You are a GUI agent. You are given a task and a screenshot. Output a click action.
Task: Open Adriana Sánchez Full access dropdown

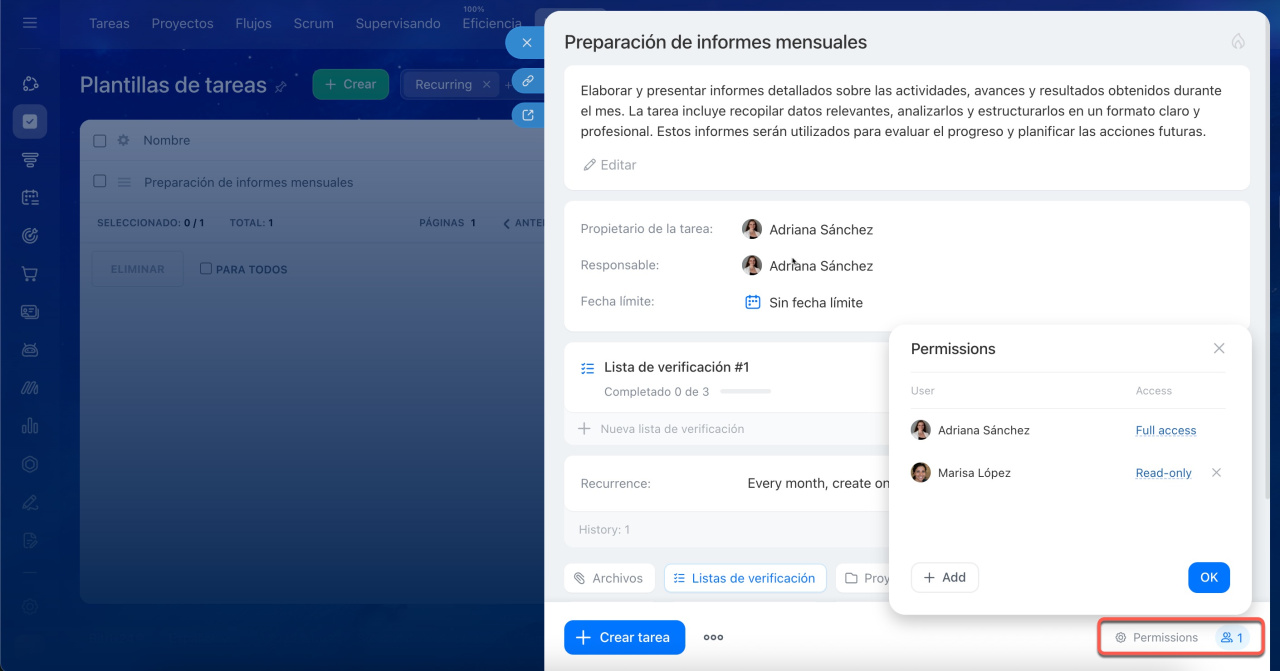point(1165,430)
